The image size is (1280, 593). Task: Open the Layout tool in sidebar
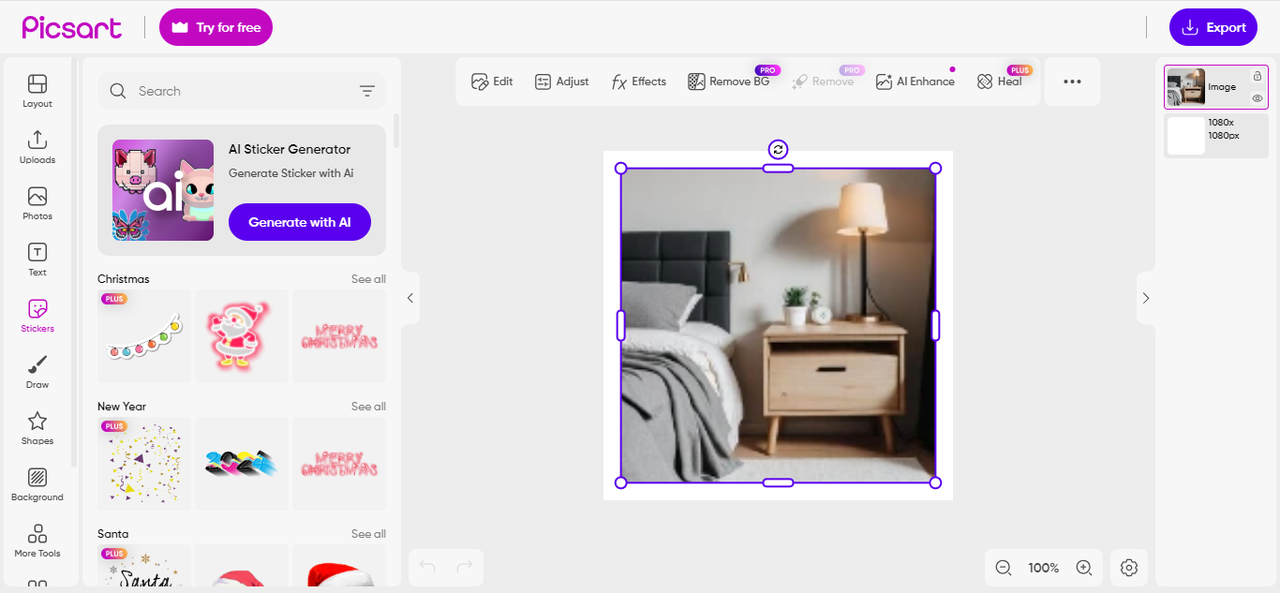click(x=37, y=91)
